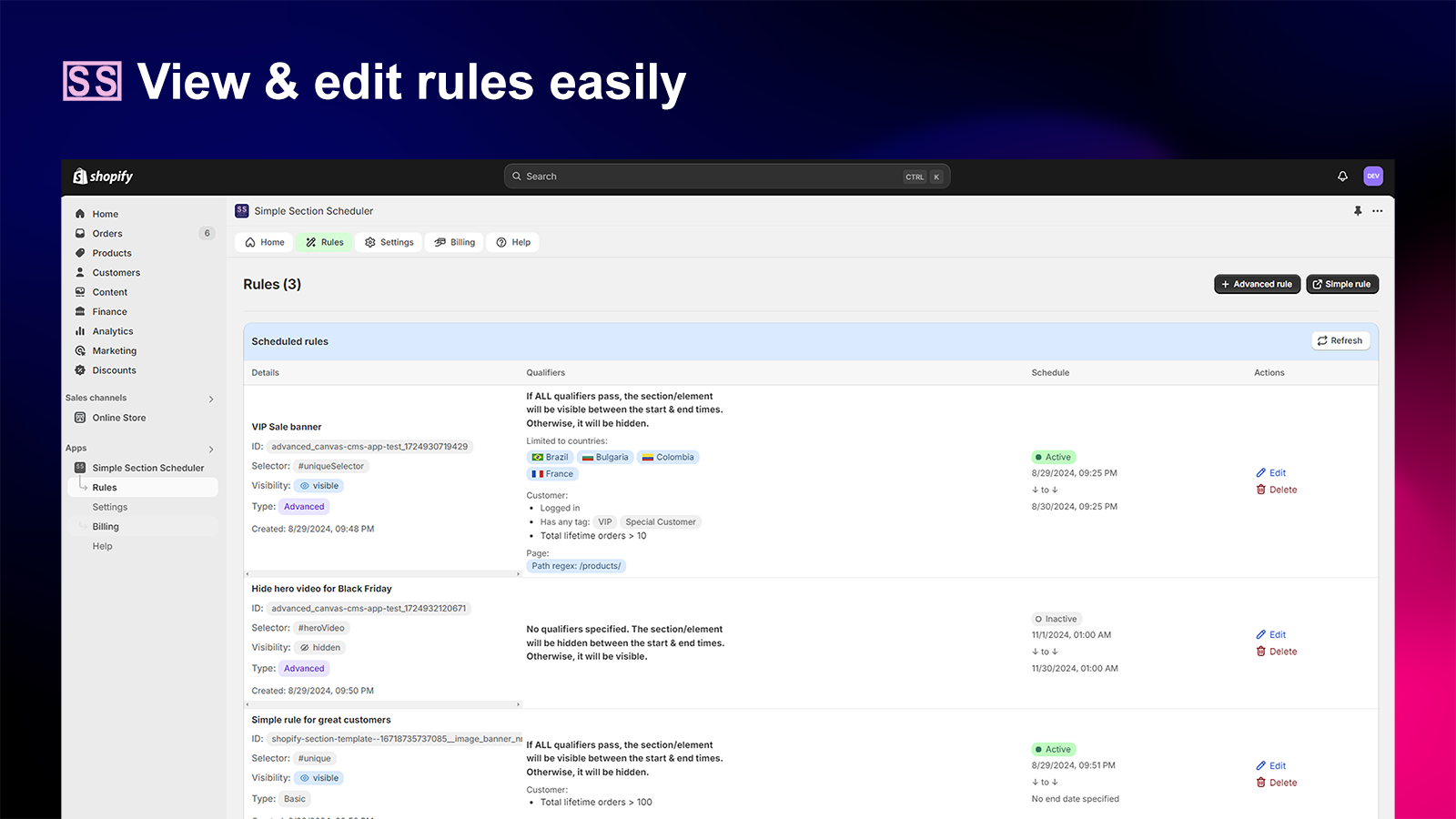Open Simple Section Scheduler in the sidebar
This screenshot has width=1456, height=819.
tap(148, 468)
